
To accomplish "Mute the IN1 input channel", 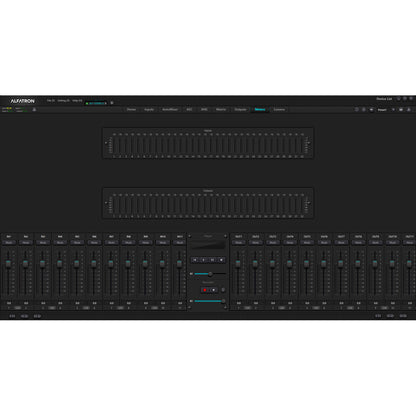I will (9, 242).
